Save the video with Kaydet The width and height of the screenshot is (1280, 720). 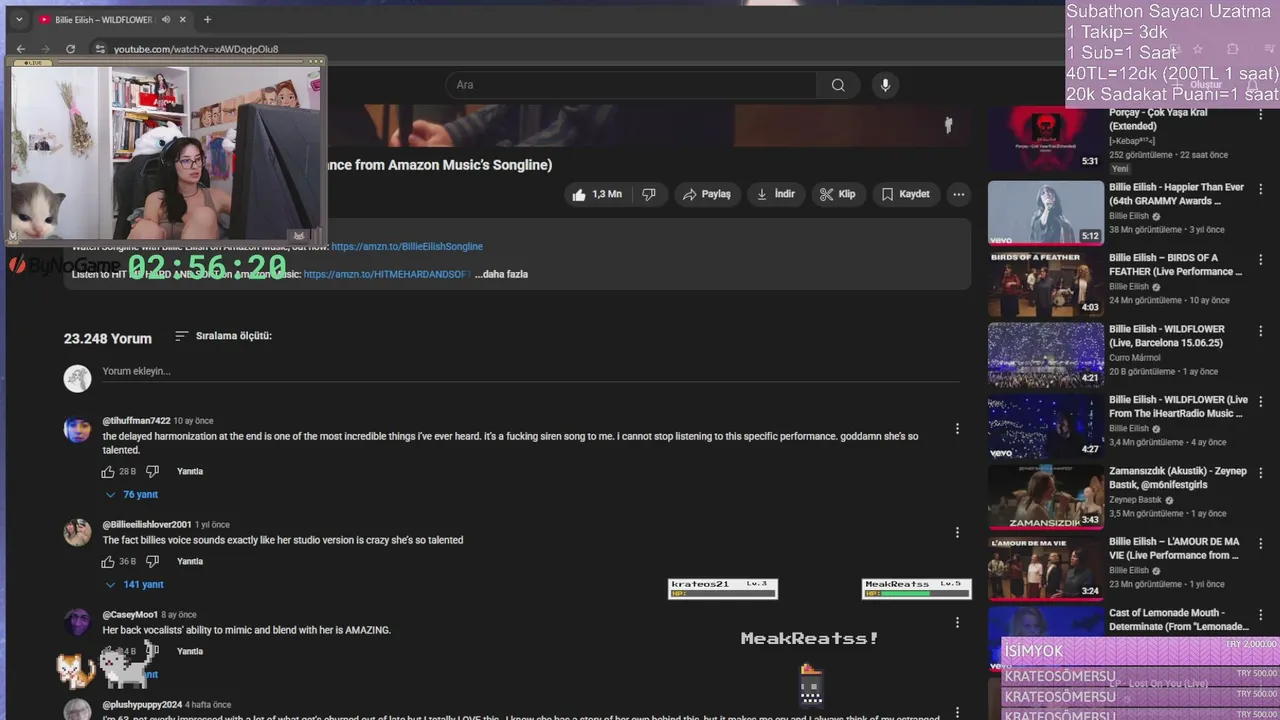pyautogui.click(x=905, y=194)
